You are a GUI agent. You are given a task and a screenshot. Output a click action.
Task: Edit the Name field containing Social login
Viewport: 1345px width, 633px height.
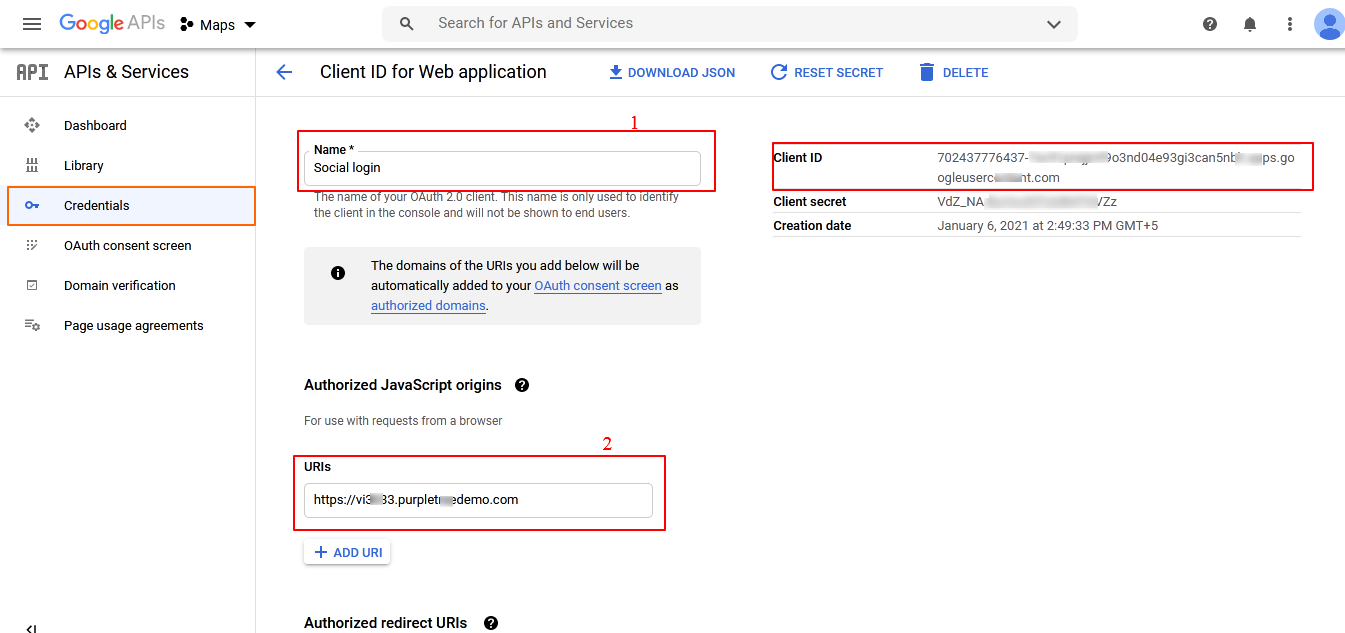click(x=502, y=167)
